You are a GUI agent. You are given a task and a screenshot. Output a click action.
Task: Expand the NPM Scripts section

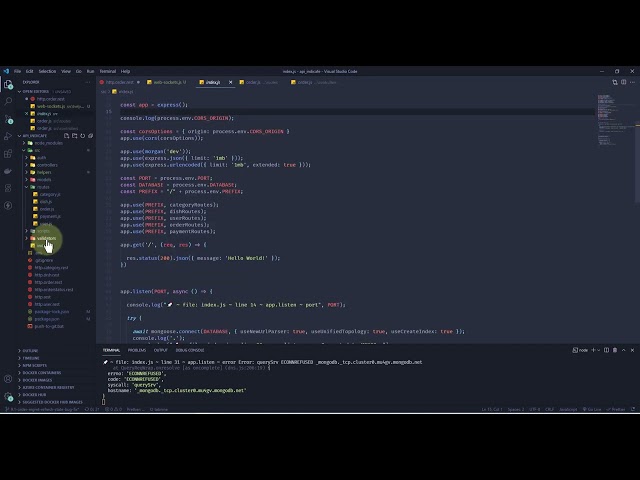pos(34,365)
